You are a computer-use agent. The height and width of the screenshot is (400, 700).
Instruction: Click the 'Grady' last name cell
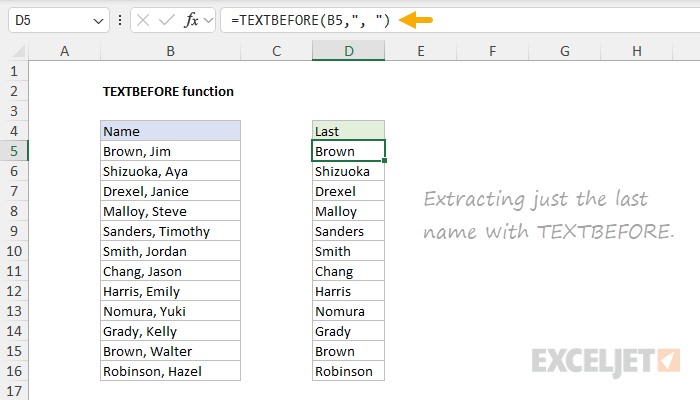coord(348,331)
